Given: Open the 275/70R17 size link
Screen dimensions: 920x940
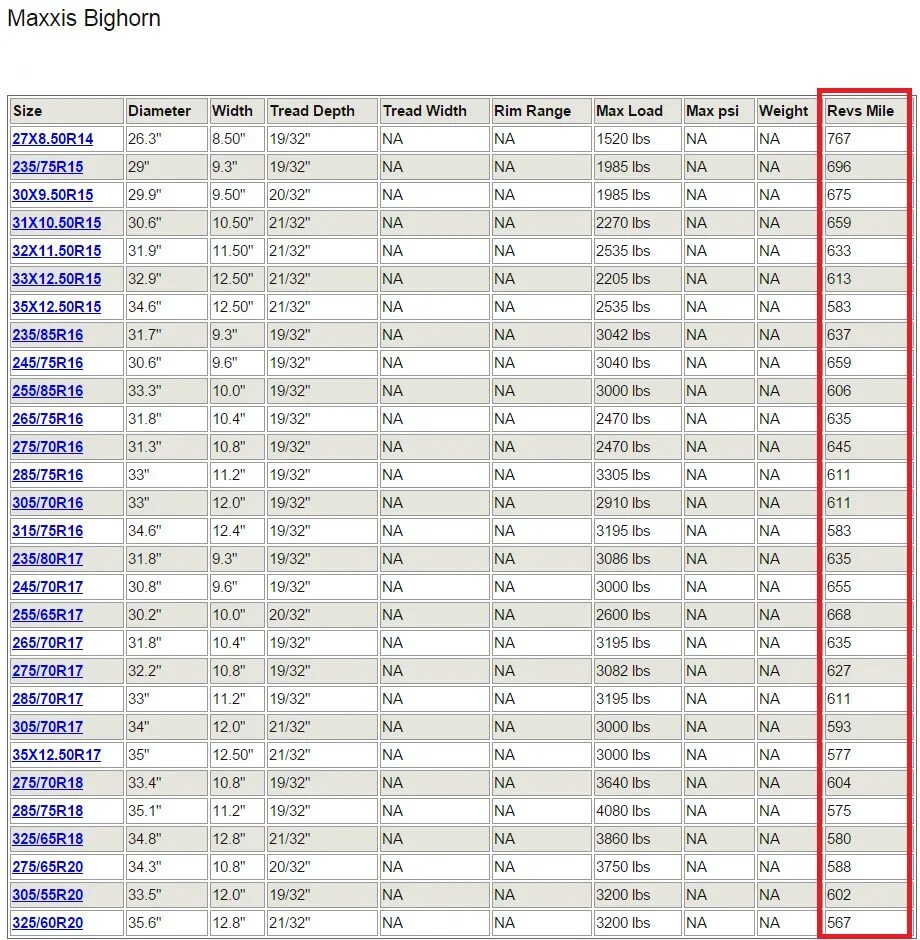Looking at the screenshot, I should pyautogui.click(x=48, y=670).
